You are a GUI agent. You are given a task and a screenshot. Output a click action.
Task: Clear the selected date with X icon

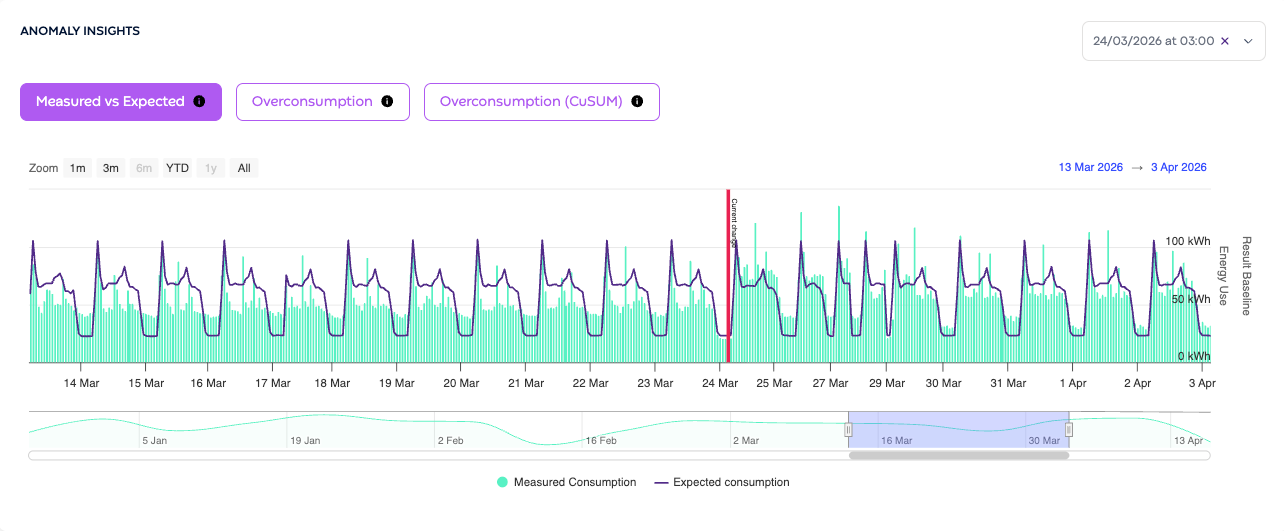click(1225, 41)
